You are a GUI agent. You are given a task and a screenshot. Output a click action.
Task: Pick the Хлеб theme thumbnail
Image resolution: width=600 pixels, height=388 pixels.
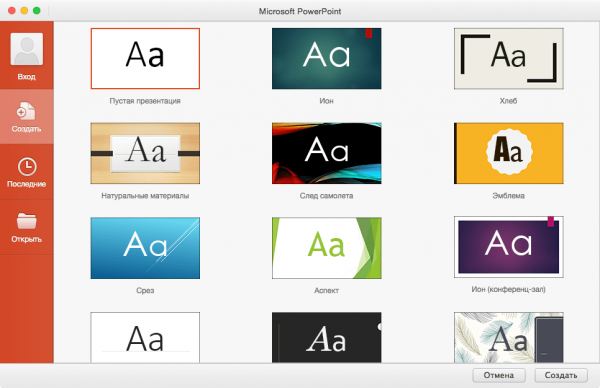pyautogui.click(x=509, y=58)
